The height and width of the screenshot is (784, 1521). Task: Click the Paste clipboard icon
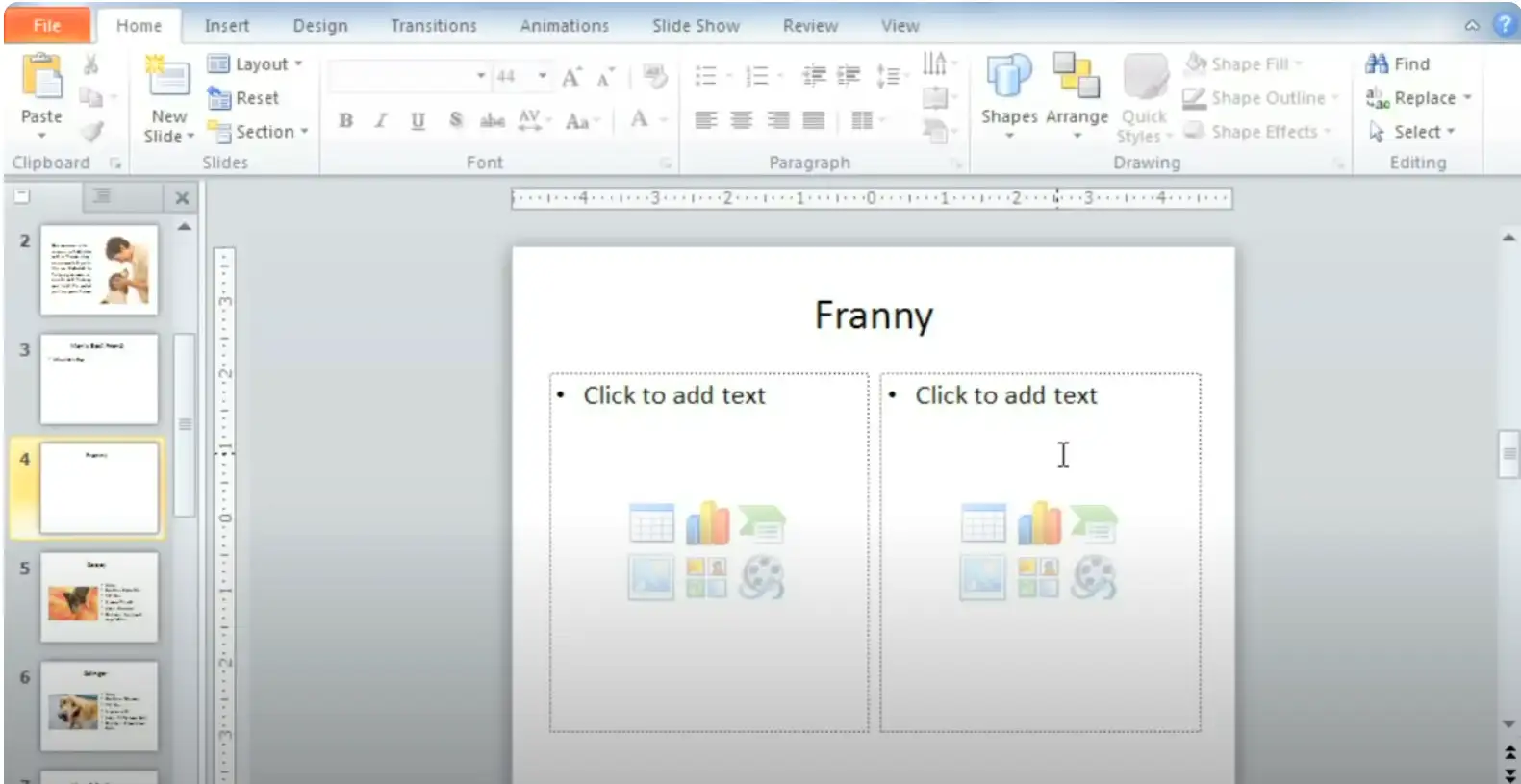pyautogui.click(x=41, y=77)
